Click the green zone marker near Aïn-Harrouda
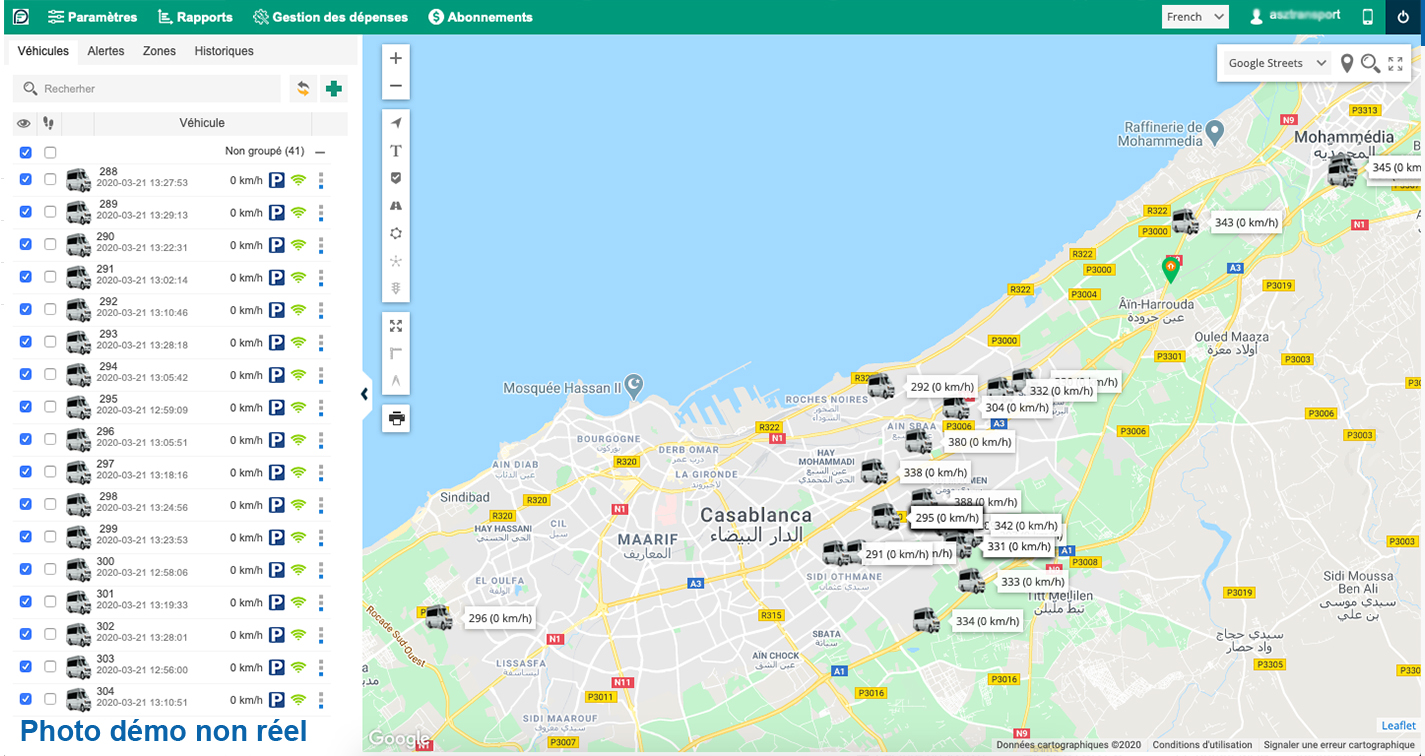The height and width of the screenshot is (756, 1425). (1170, 269)
